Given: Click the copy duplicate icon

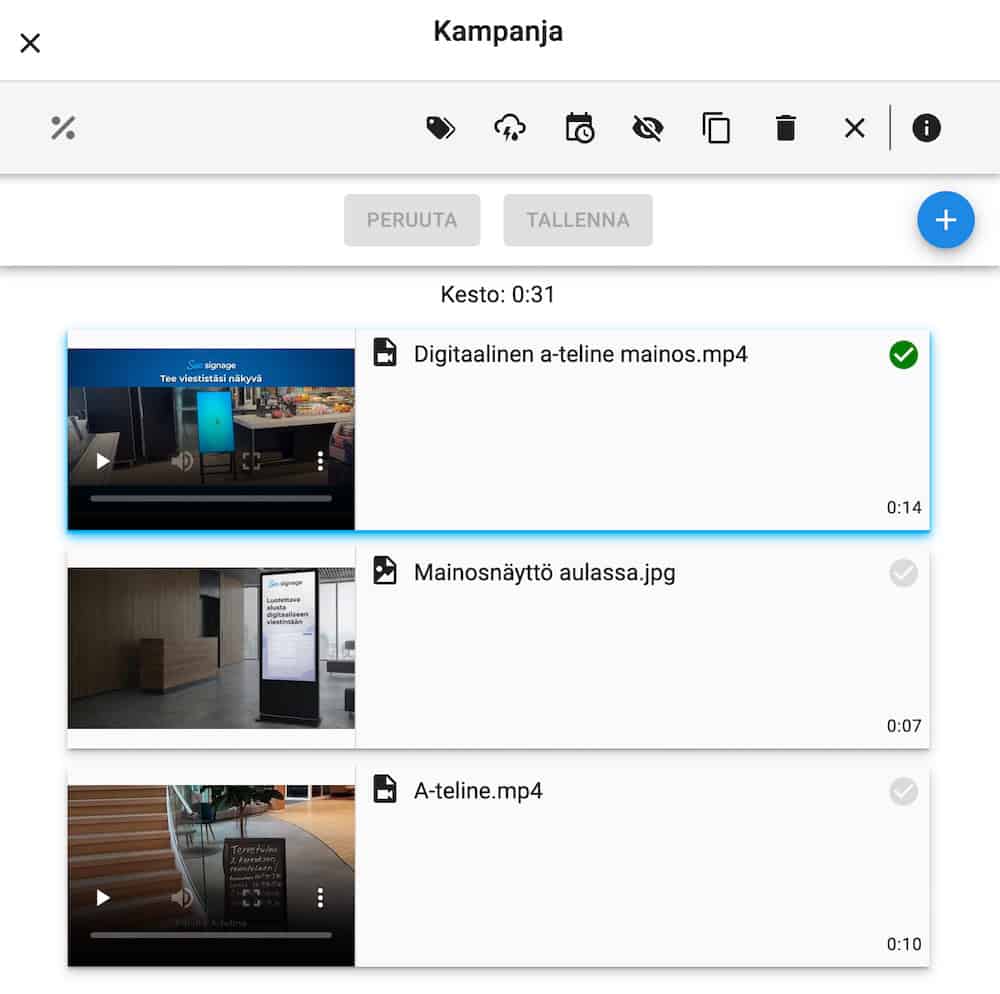Looking at the screenshot, I should [x=716, y=128].
